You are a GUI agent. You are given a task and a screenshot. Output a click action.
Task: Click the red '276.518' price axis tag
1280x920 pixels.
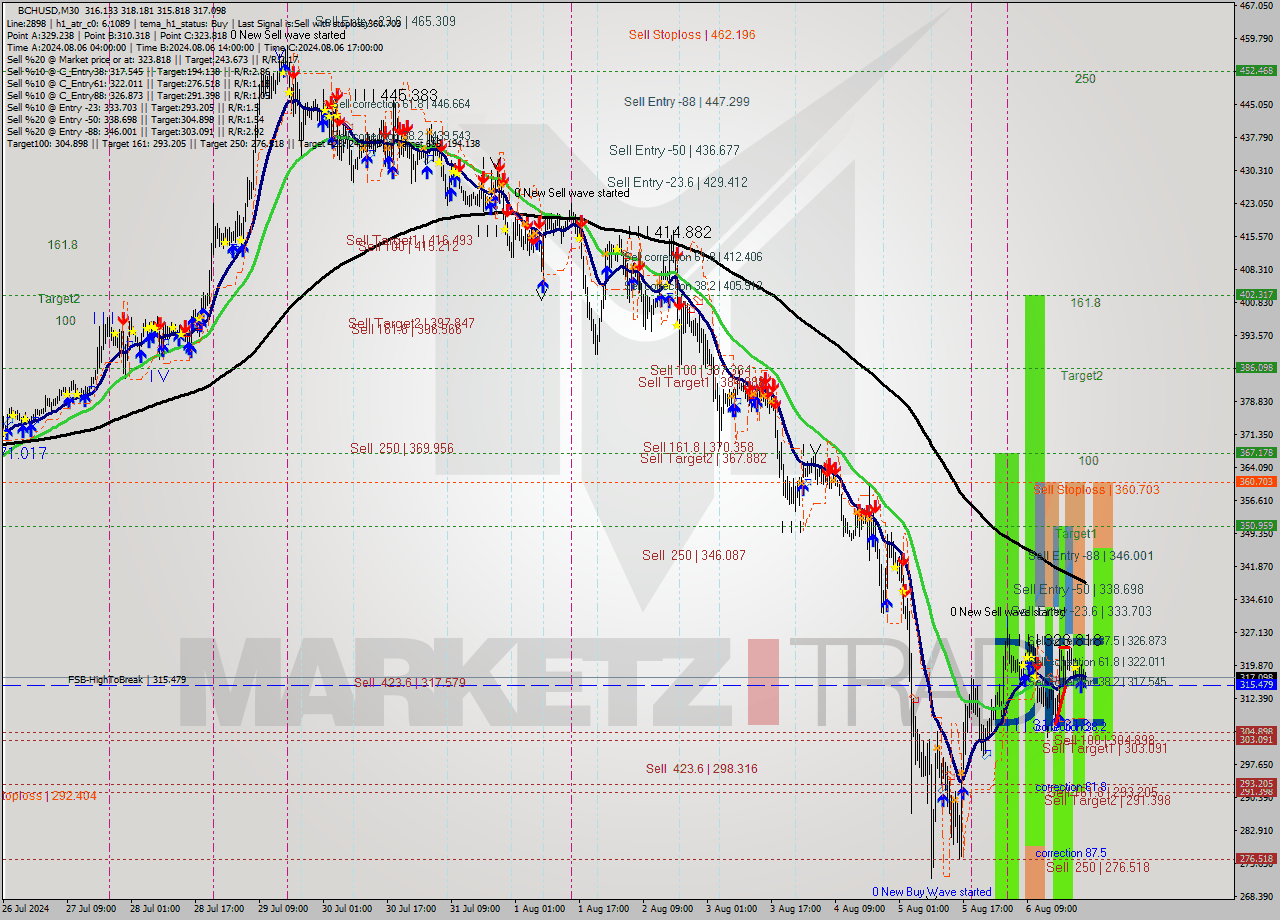(x=1256, y=859)
